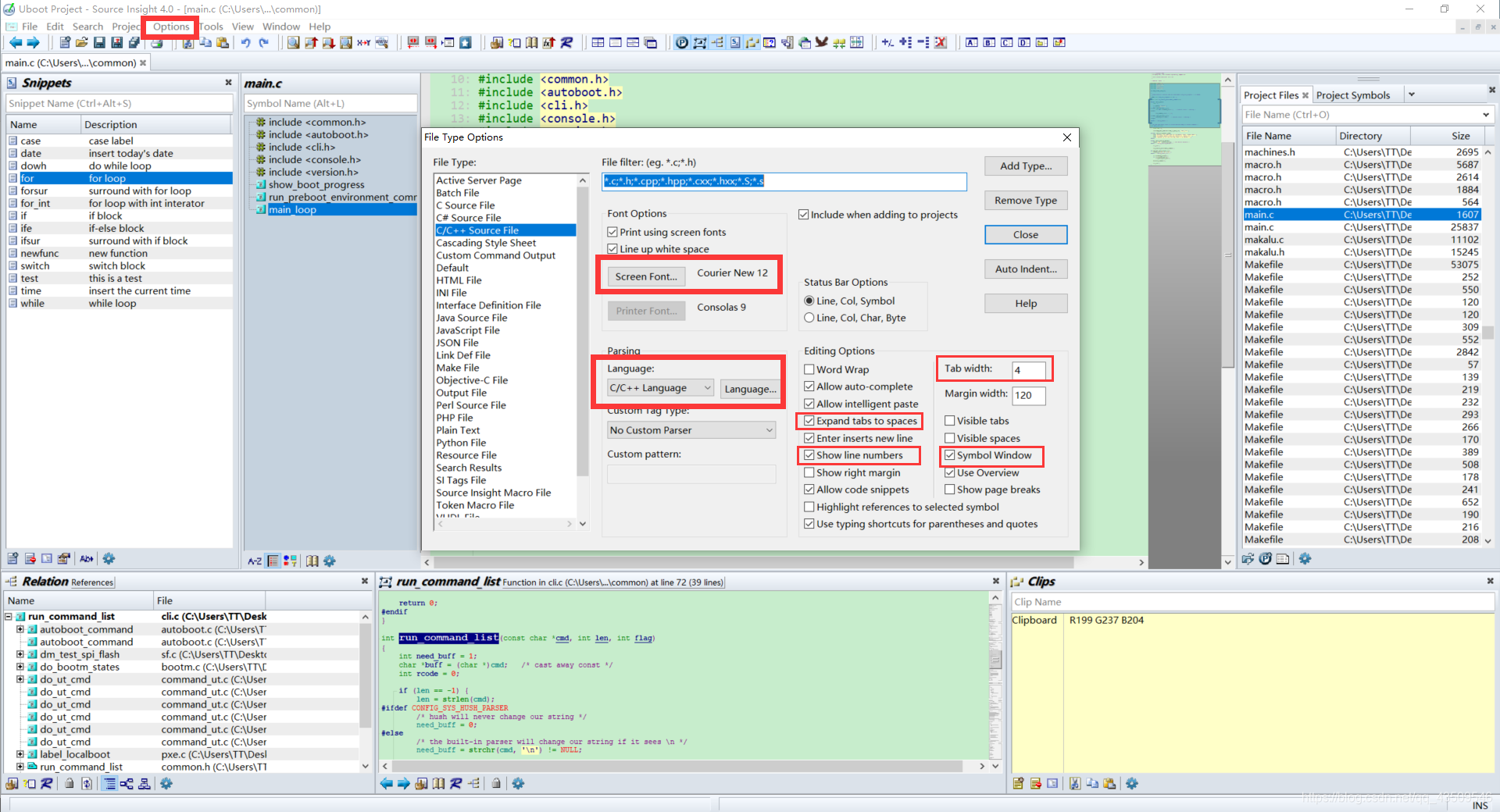1500x812 pixels.
Task: Enable the Visible tabs checkbox
Action: point(950,421)
